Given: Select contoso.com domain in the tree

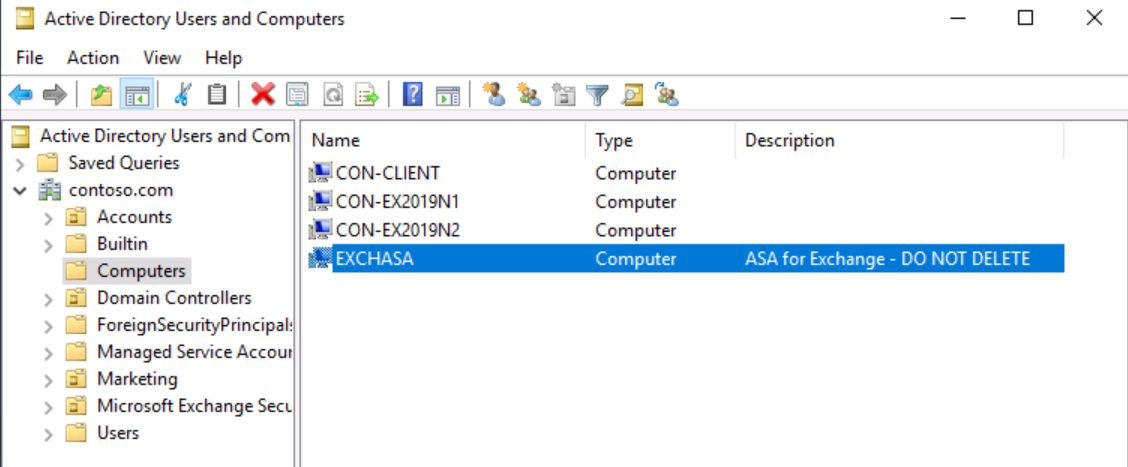Looking at the screenshot, I should coord(121,190).
